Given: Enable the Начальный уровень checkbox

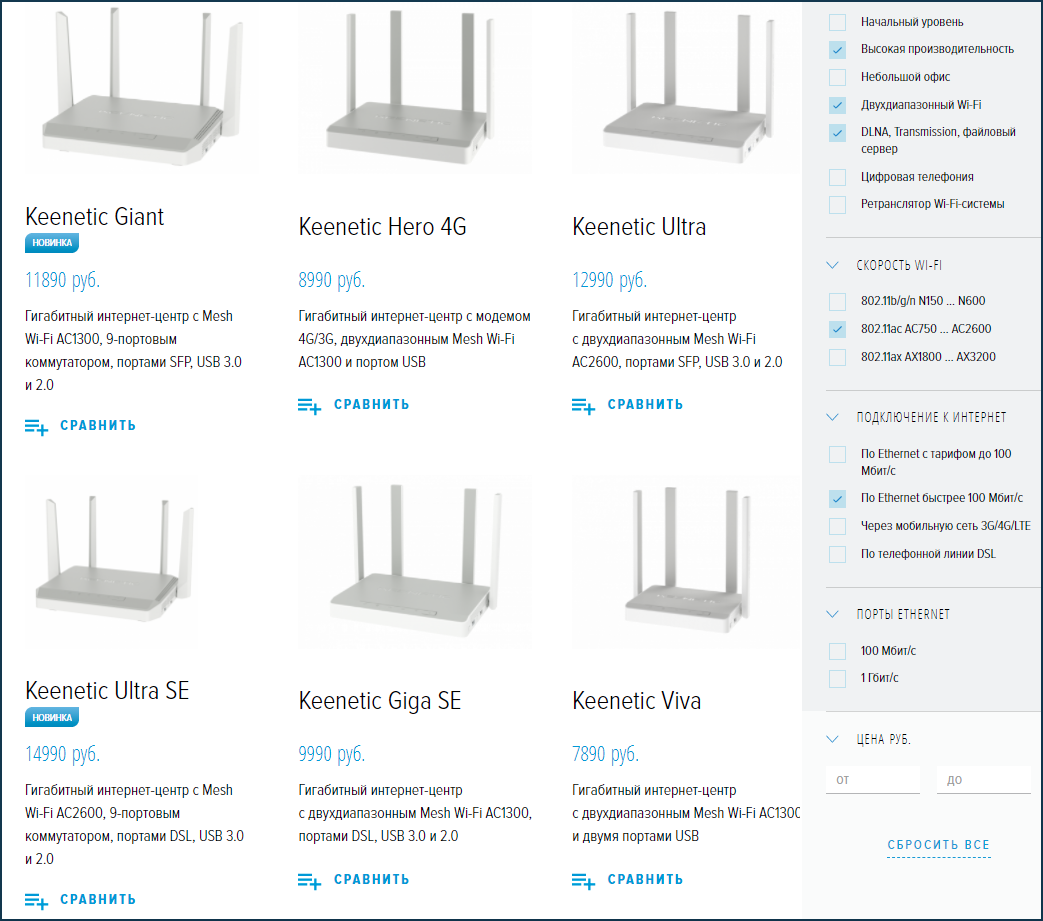Looking at the screenshot, I should point(837,22).
